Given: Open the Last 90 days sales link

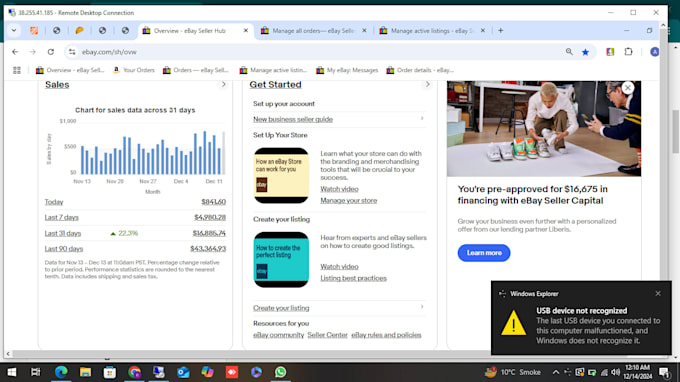Looking at the screenshot, I should coord(64,249).
